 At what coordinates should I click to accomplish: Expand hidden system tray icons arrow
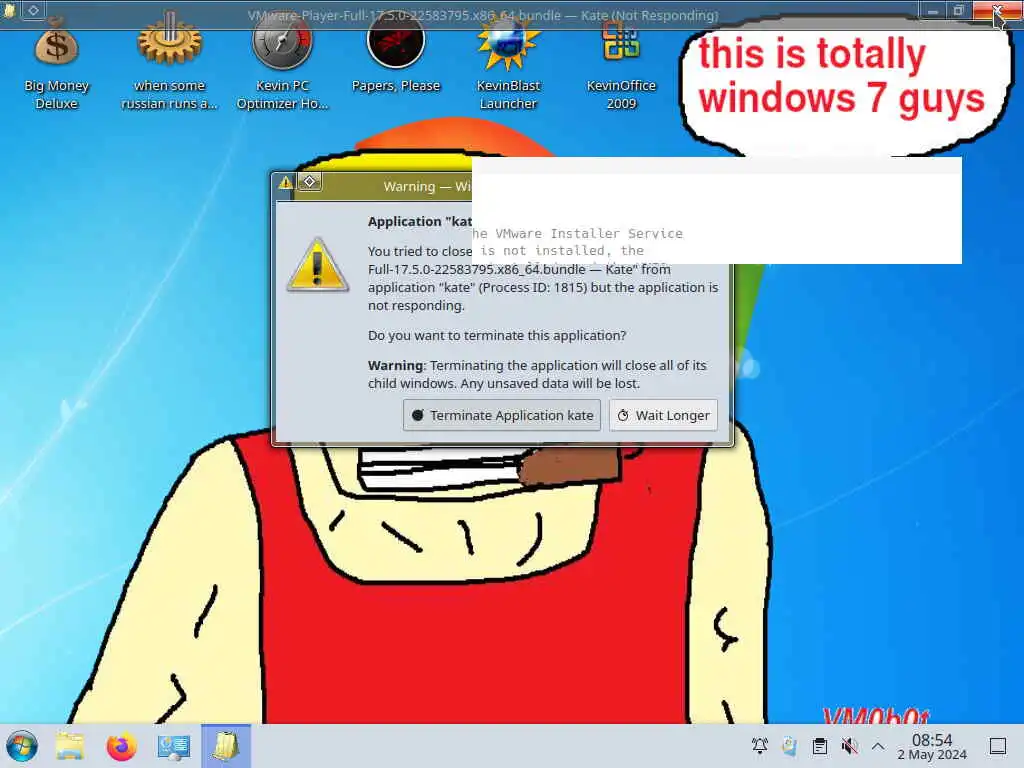[878, 746]
